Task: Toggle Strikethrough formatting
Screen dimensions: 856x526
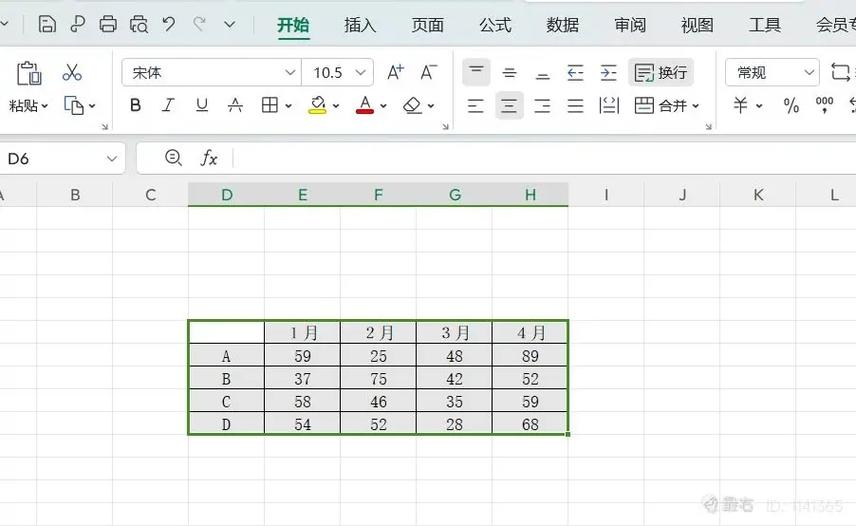Action: (x=235, y=105)
